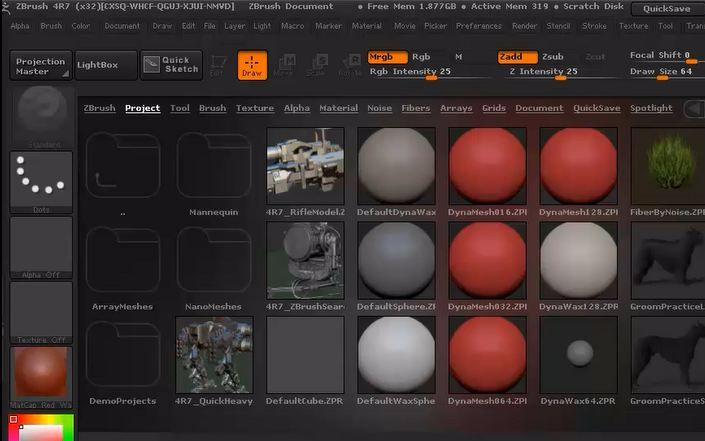Toggle the LightBox button
This screenshot has height=441, width=705.
pos(106,65)
